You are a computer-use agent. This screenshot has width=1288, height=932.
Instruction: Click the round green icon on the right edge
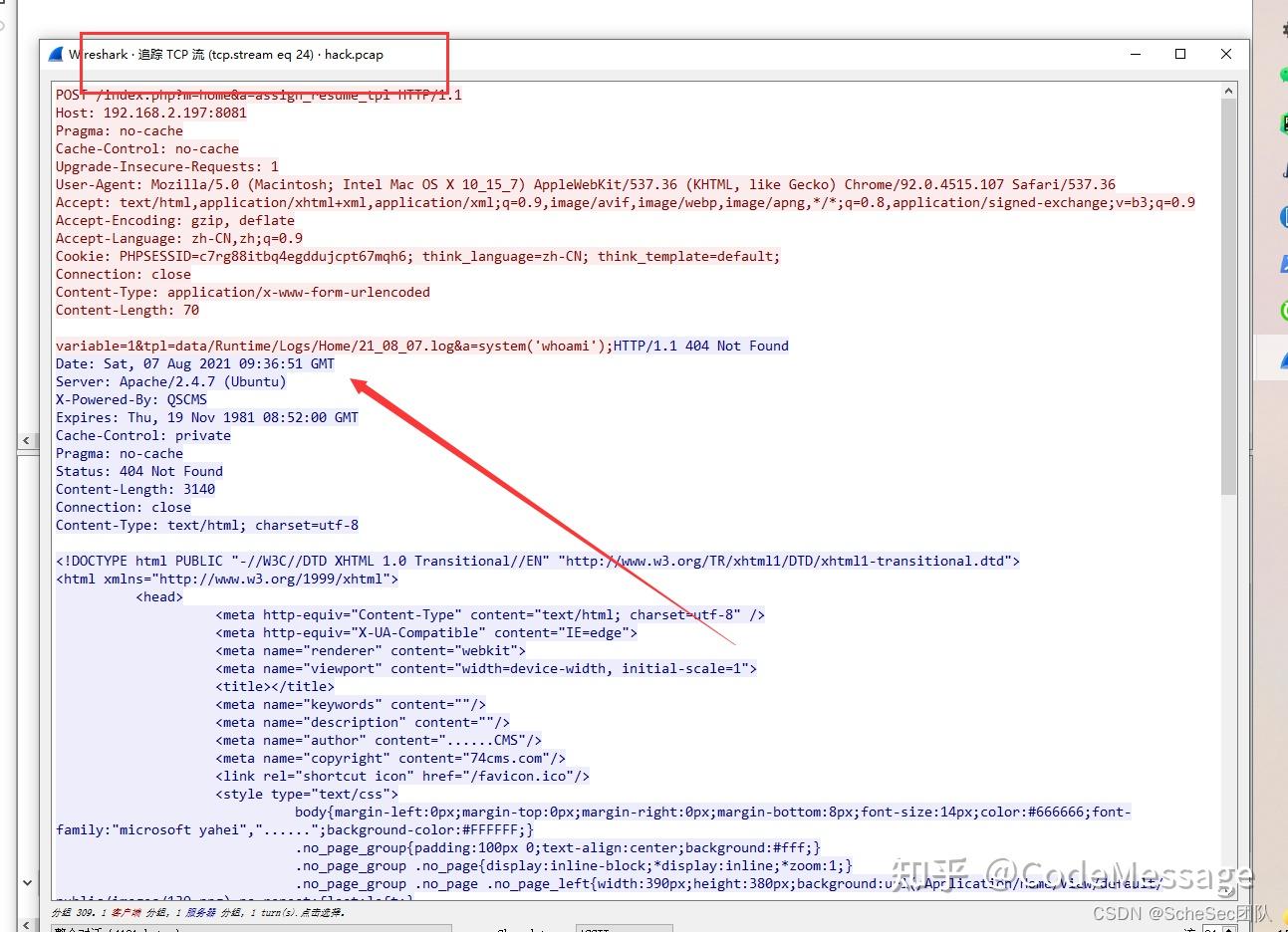pyautogui.click(x=1284, y=311)
